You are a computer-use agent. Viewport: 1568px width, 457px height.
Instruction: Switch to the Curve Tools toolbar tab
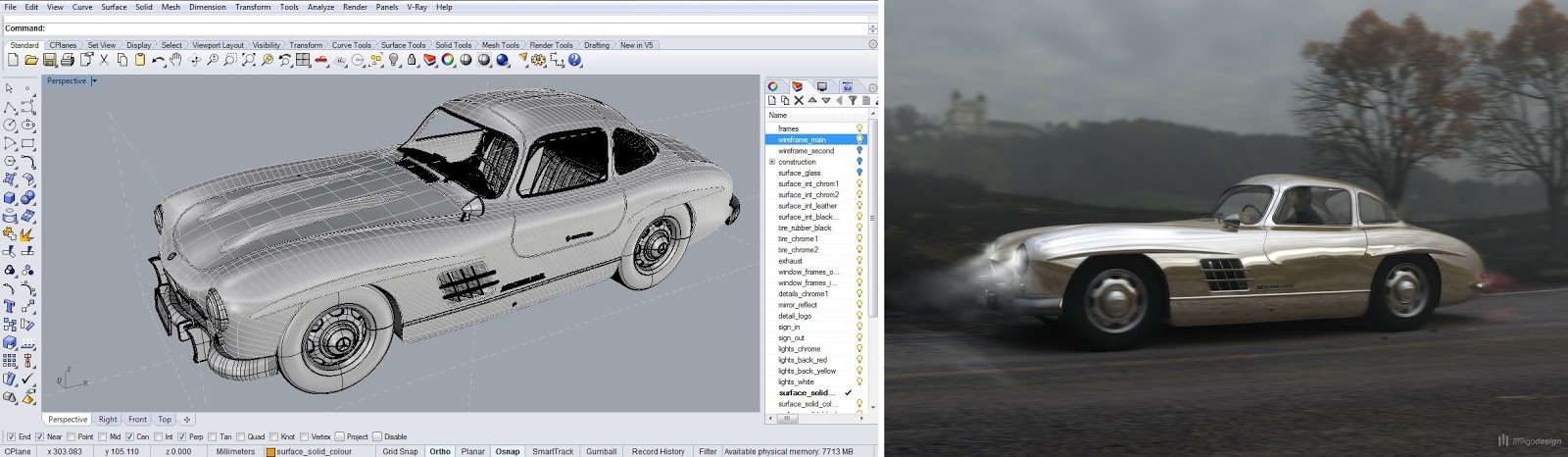351,45
